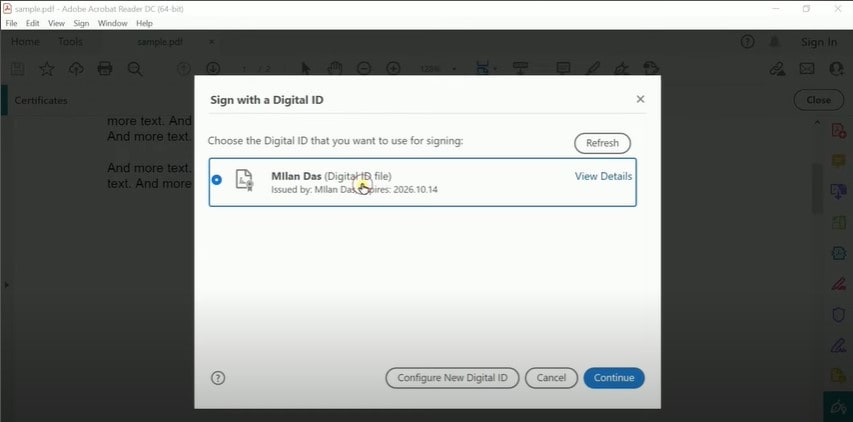Select the Milan Das Digital ID radio button
Viewport: 853px width, 422px height.
point(217,180)
